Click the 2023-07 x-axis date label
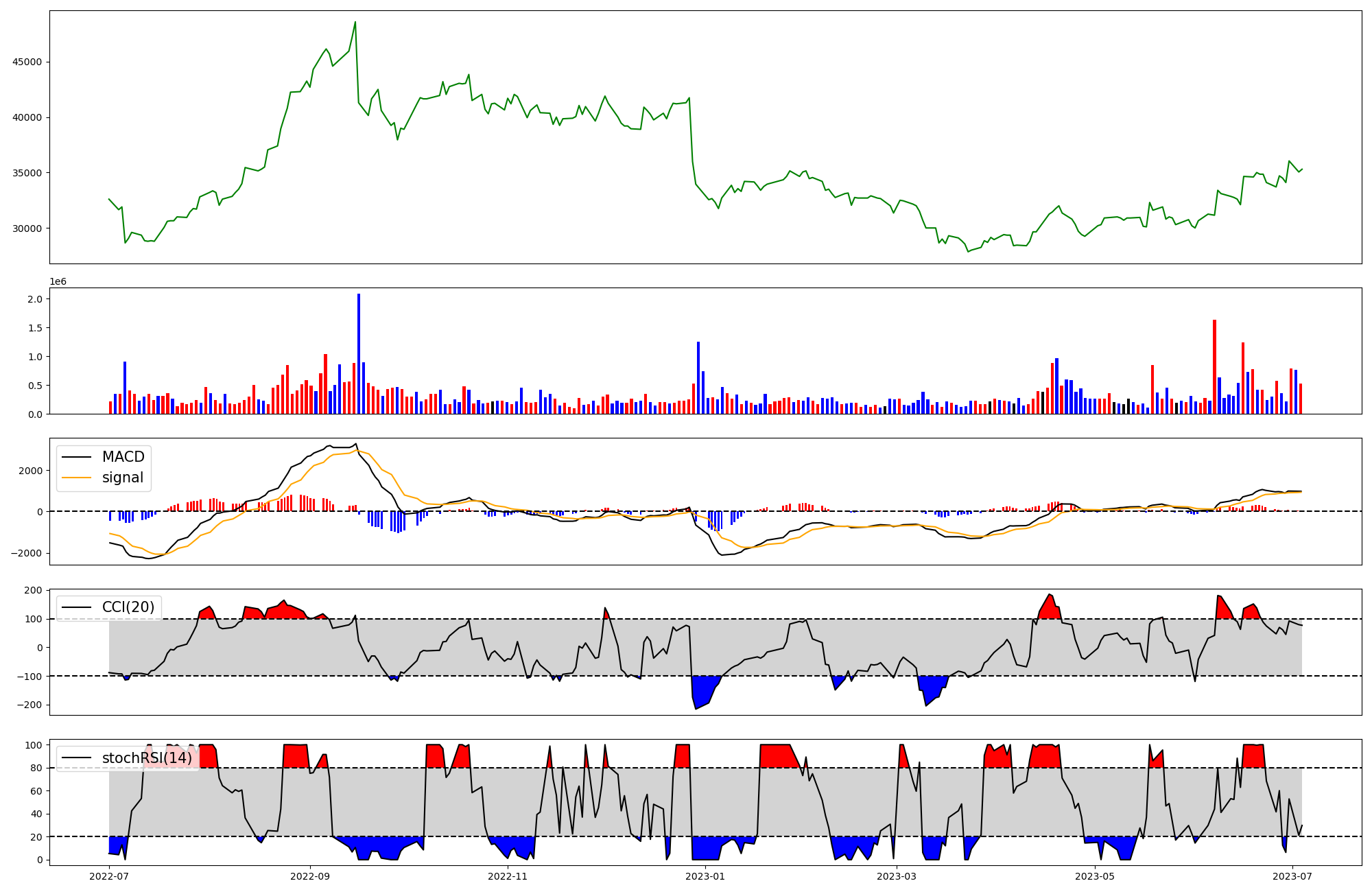The width and height of the screenshot is (1372, 892). [x=1292, y=876]
